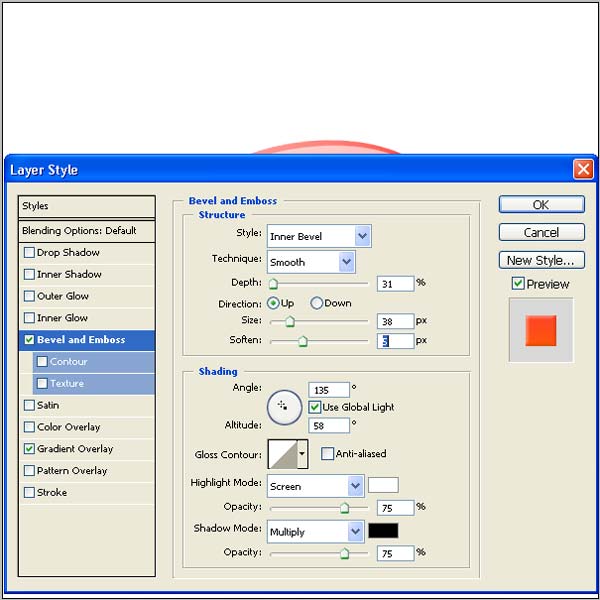This screenshot has width=600, height=600.
Task: Select the Up direction radio button
Action: click(273, 303)
